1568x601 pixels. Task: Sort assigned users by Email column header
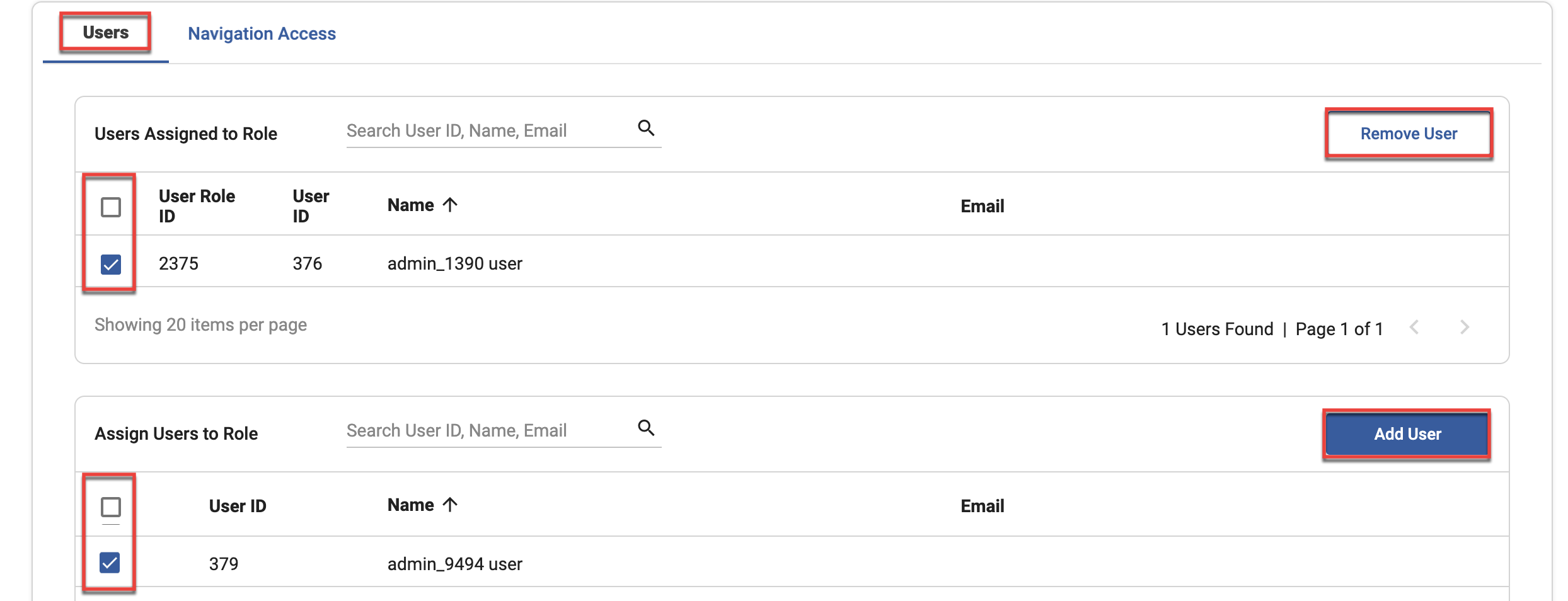[x=982, y=206]
